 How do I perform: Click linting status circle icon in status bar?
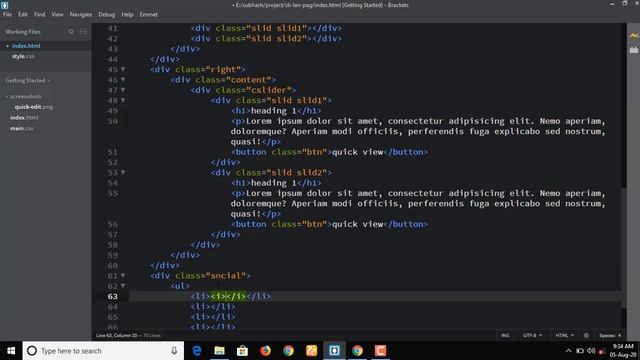click(586, 336)
